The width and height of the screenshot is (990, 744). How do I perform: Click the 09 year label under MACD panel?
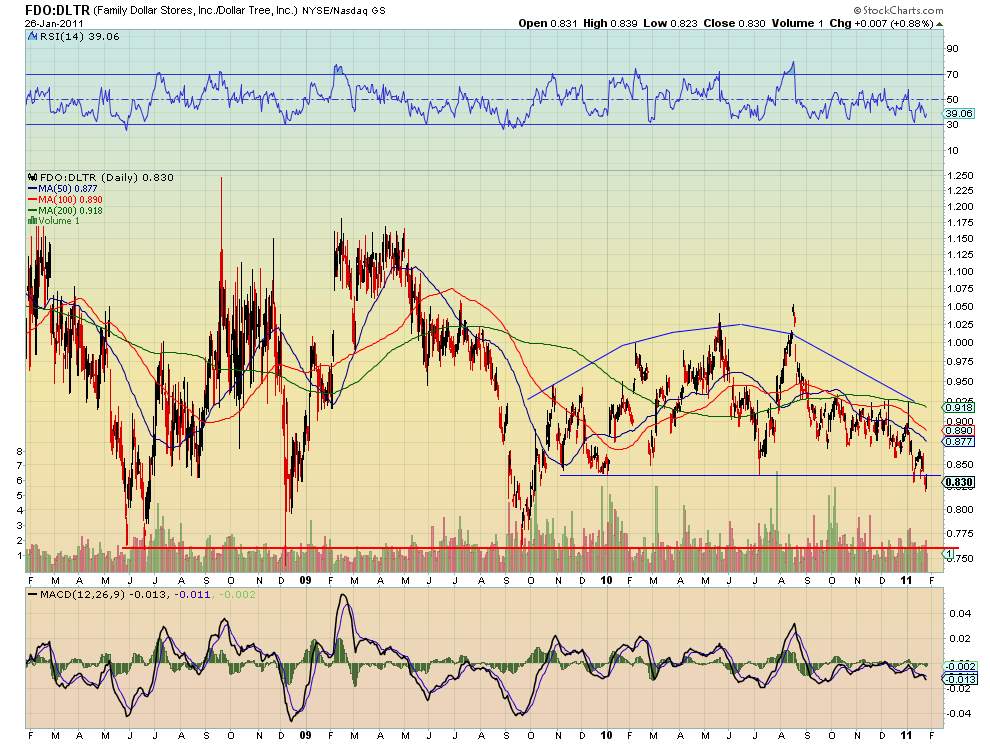[x=305, y=735]
